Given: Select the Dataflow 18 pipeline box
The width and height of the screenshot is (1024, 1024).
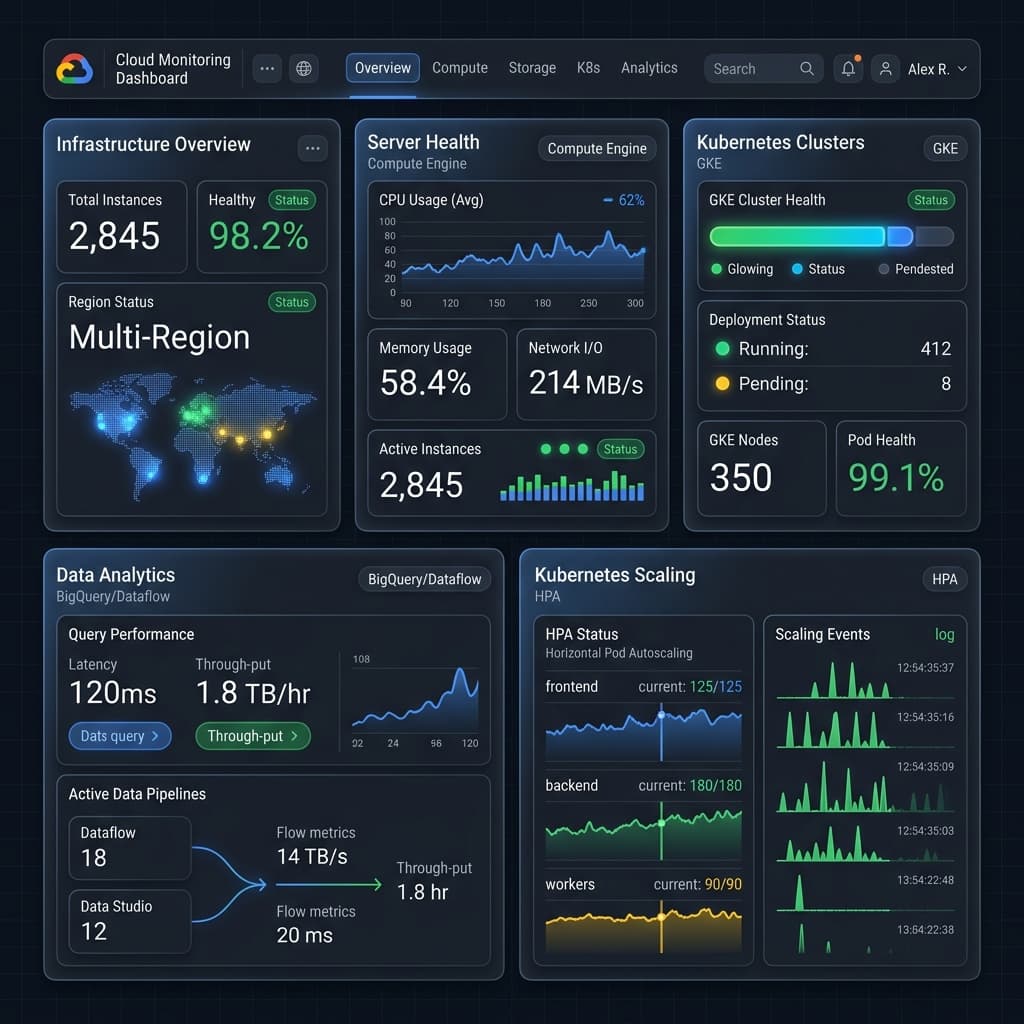Looking at the screenshot, I should point(130,848).
